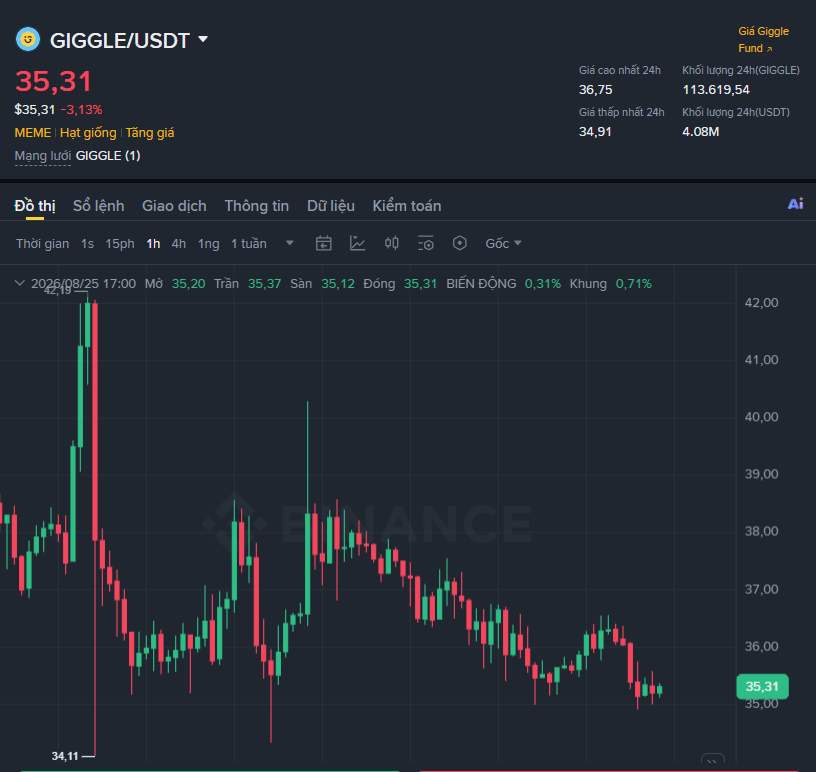Click the Khung 0,71% value
This screenshot has height=772, width=816.
point(633,284)
